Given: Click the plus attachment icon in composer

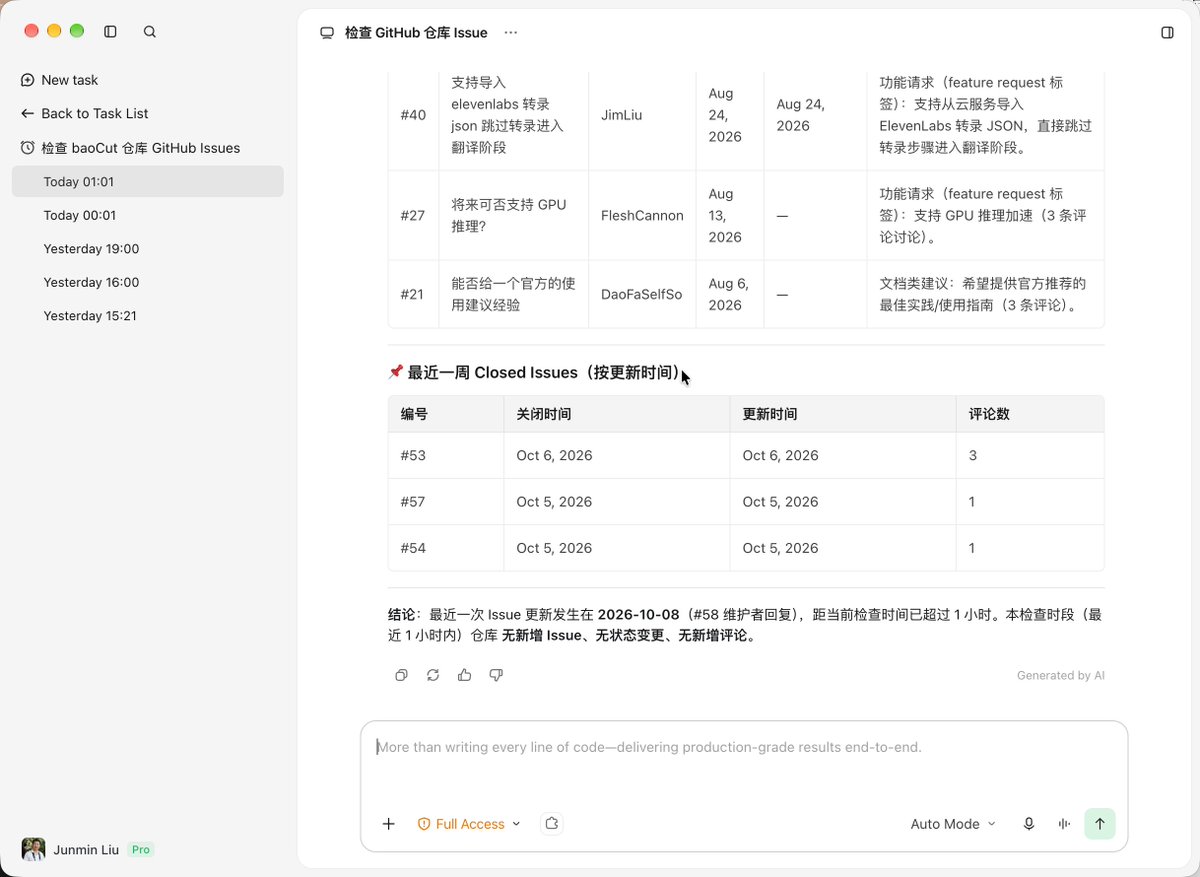Looking at the screenshot, I should tap(389, 824).
